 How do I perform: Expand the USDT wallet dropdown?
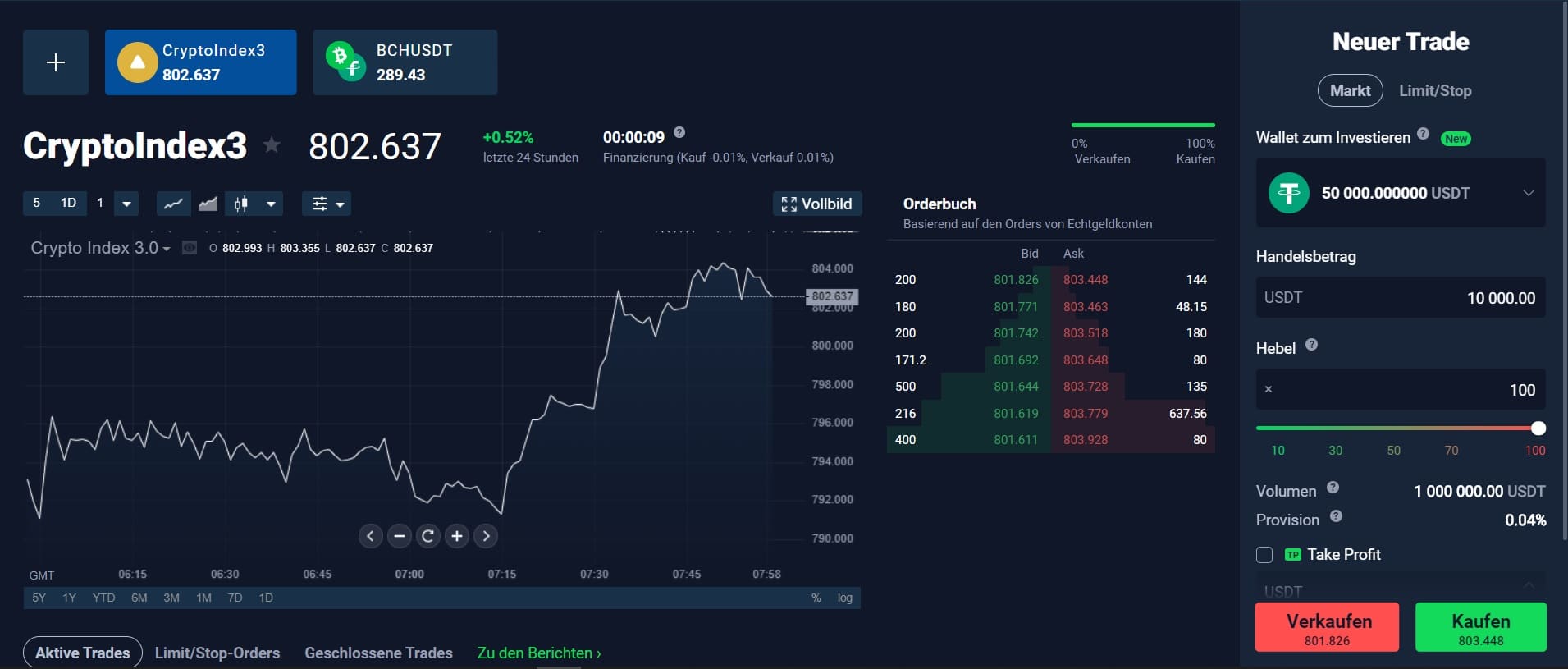(x=1528, y=193)
